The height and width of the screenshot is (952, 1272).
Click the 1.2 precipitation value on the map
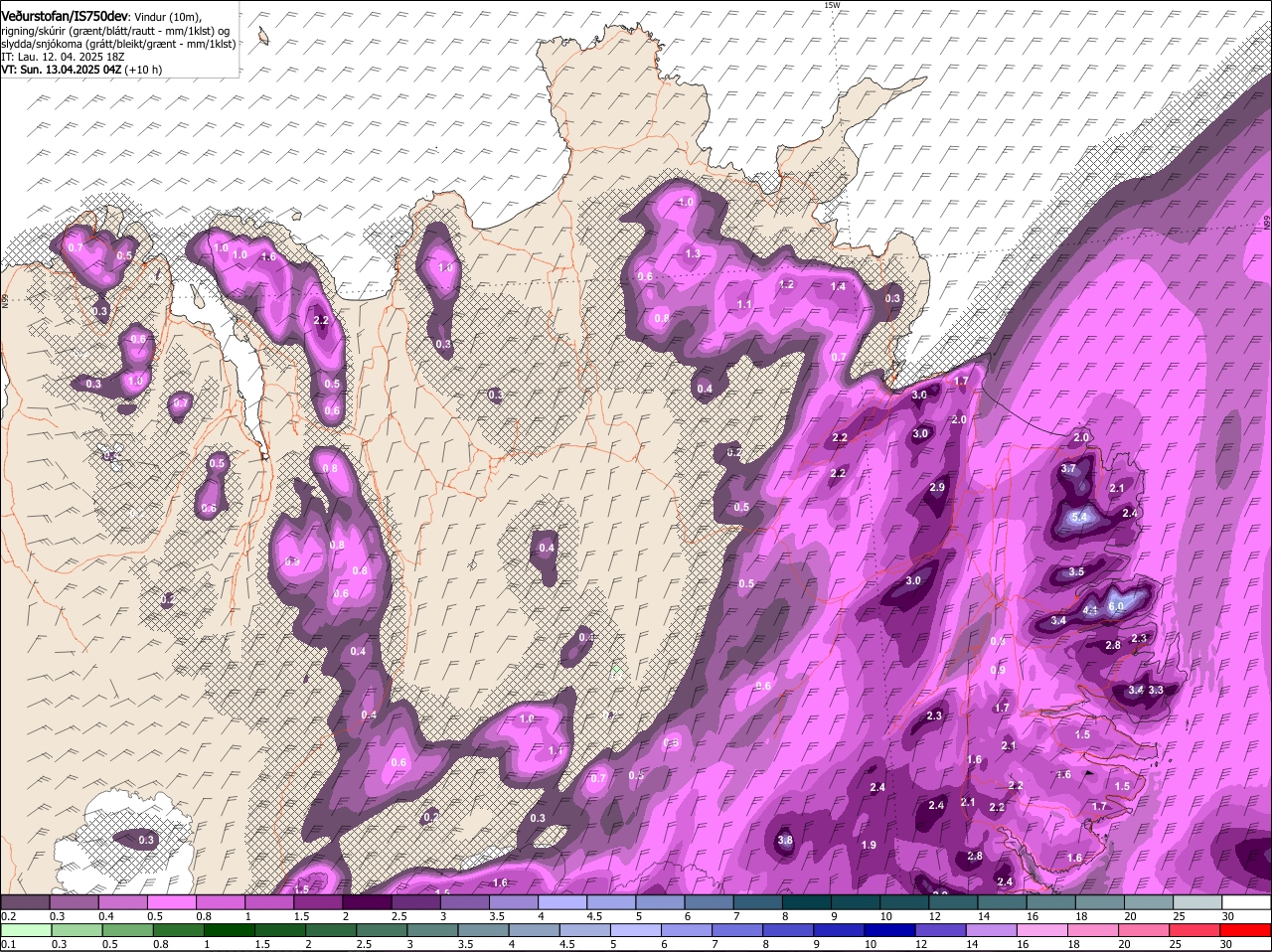click(786, 284)
